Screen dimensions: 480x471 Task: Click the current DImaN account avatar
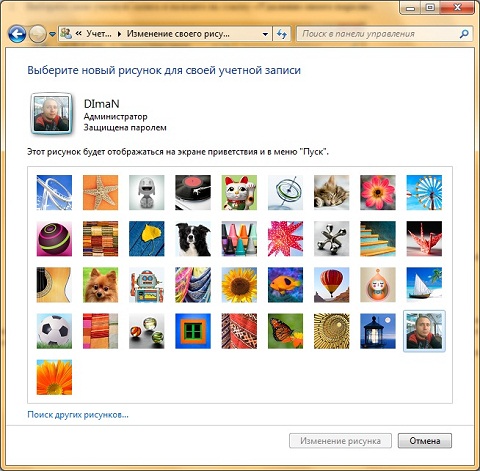(x=51, y=114)
